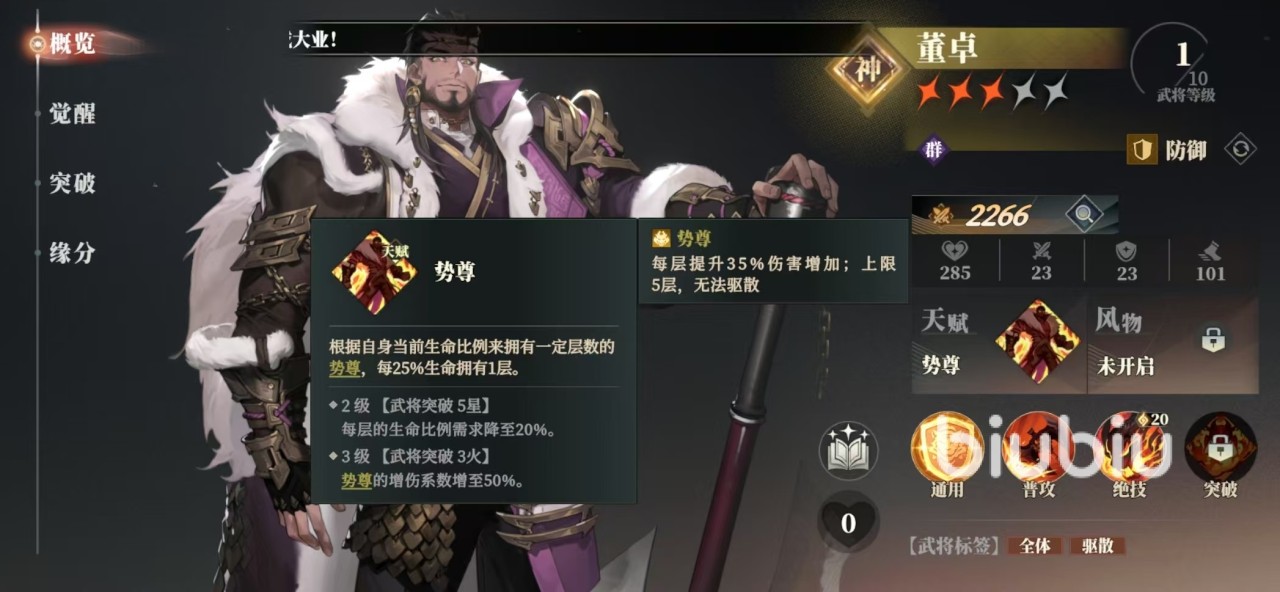Select the 概览 tab

[73, 44]
